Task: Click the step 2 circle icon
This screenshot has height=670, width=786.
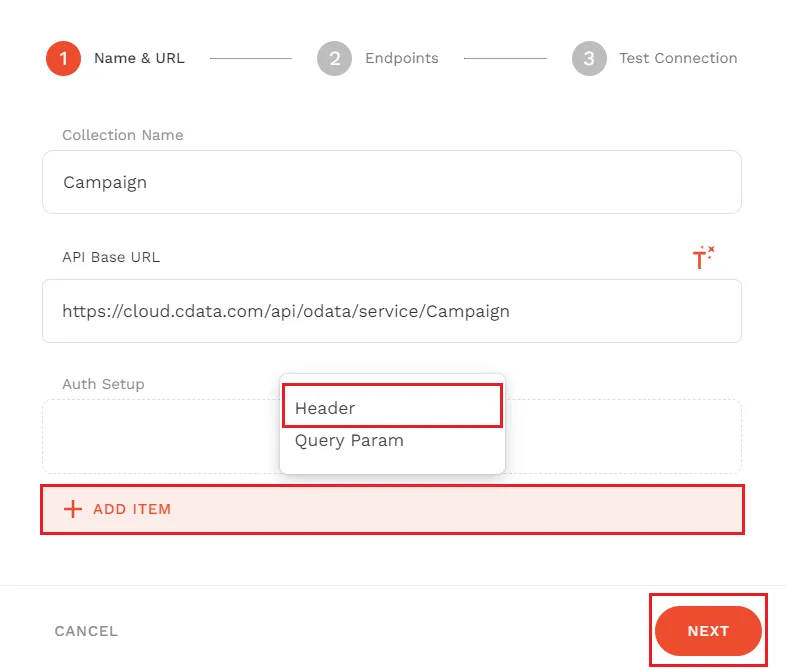Action: (x=334, y=58)
